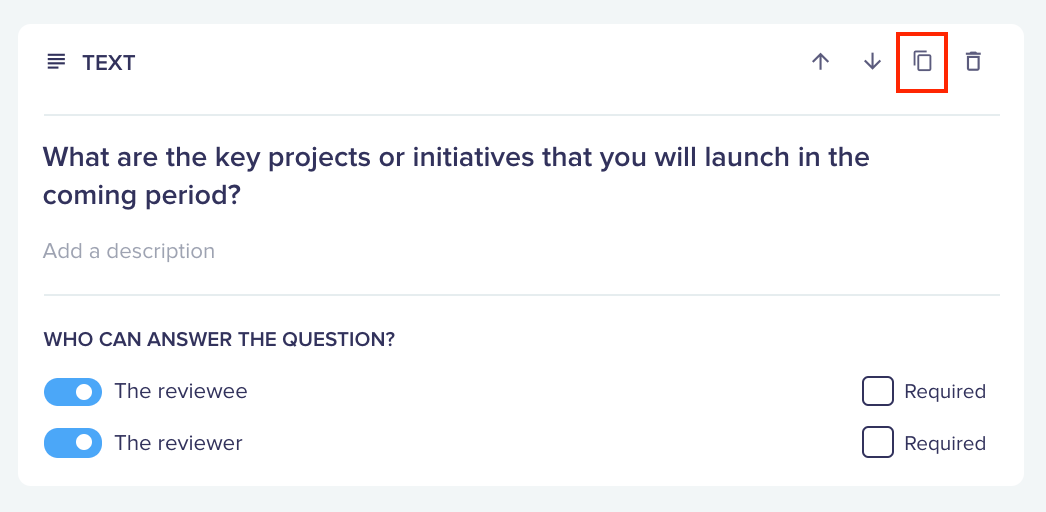The width and height of the screenshot is (1046, 512).
Task: Click the "The reviewee" label
Action: click(181, 391)
